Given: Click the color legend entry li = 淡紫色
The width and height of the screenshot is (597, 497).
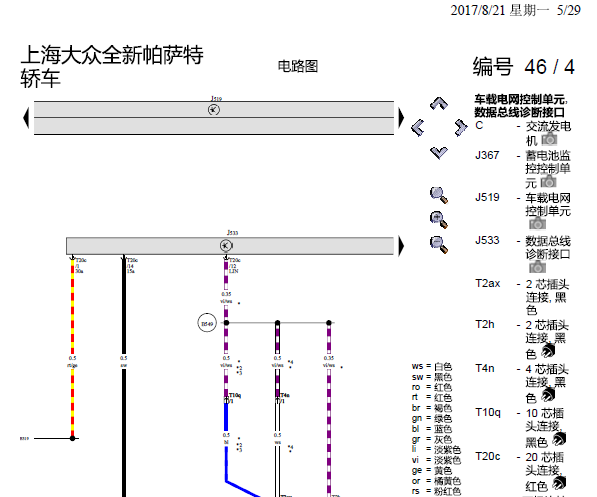Looking at the screenshot, I should coord(436,450).
